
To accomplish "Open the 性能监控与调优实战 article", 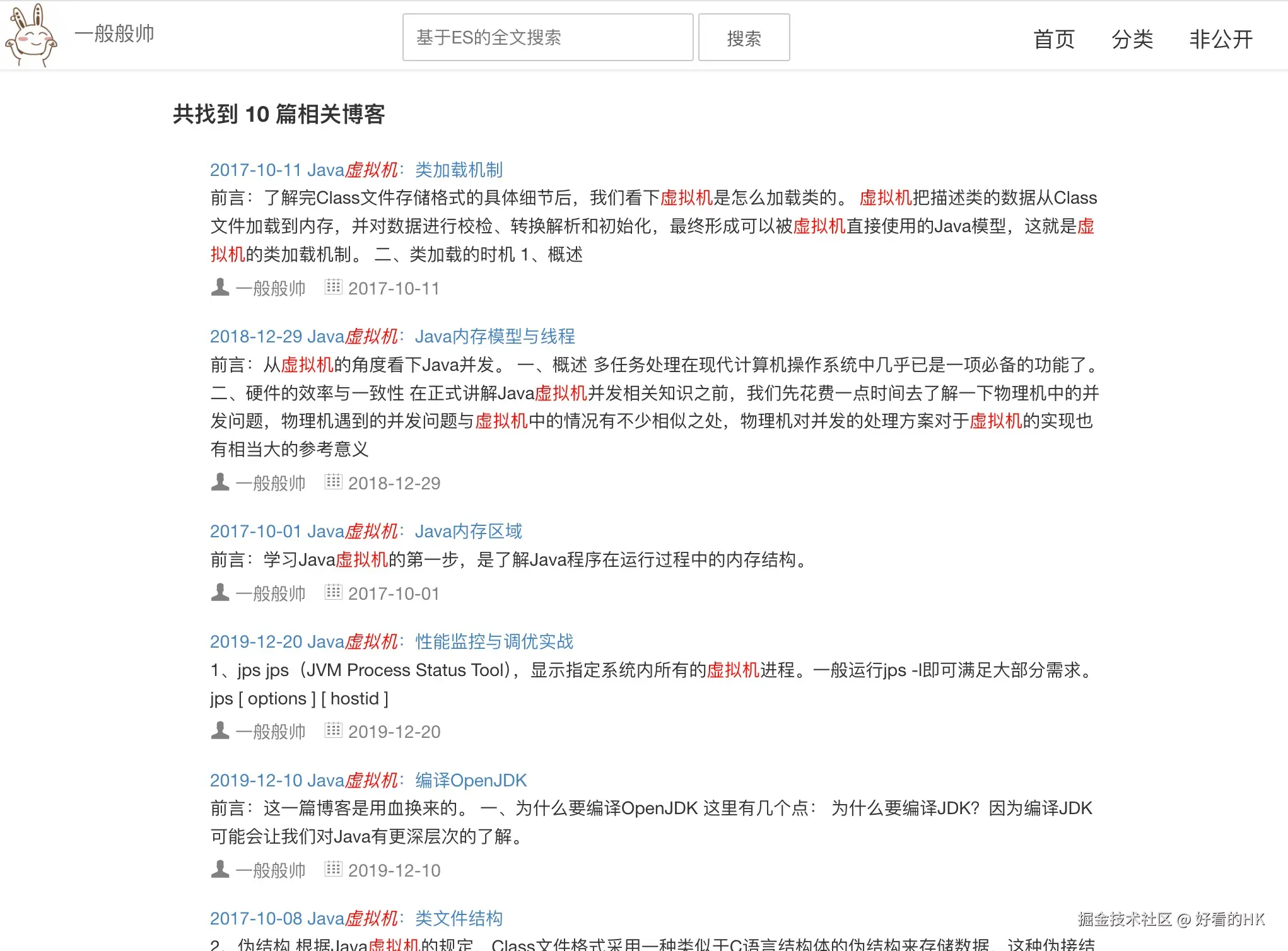I will 391,641.
